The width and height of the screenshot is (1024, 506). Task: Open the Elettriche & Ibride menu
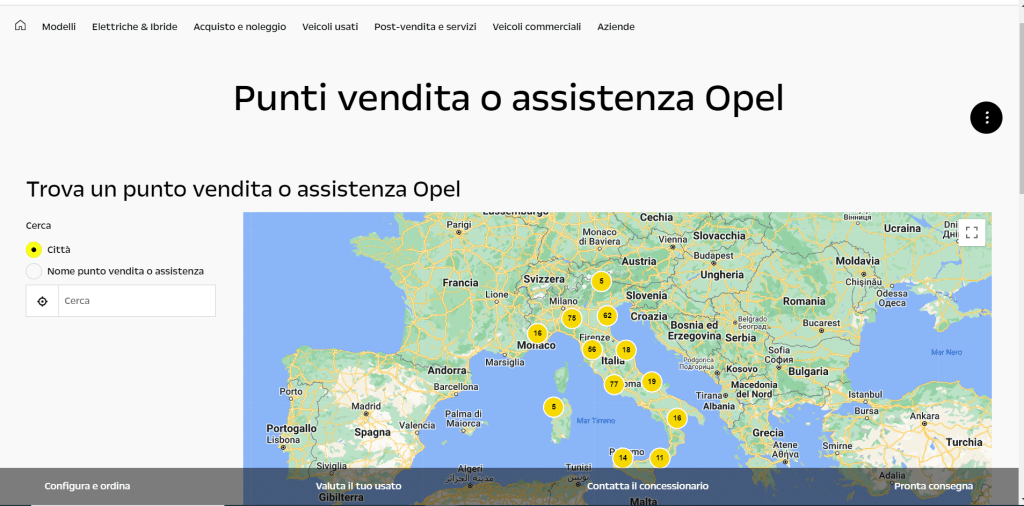(x=135, y=27)
